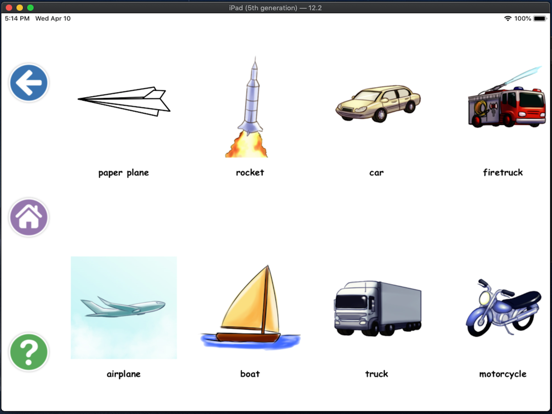Click the 'motorcycle' label
This screenshot has width=552, height=414.
click(503, 374)
